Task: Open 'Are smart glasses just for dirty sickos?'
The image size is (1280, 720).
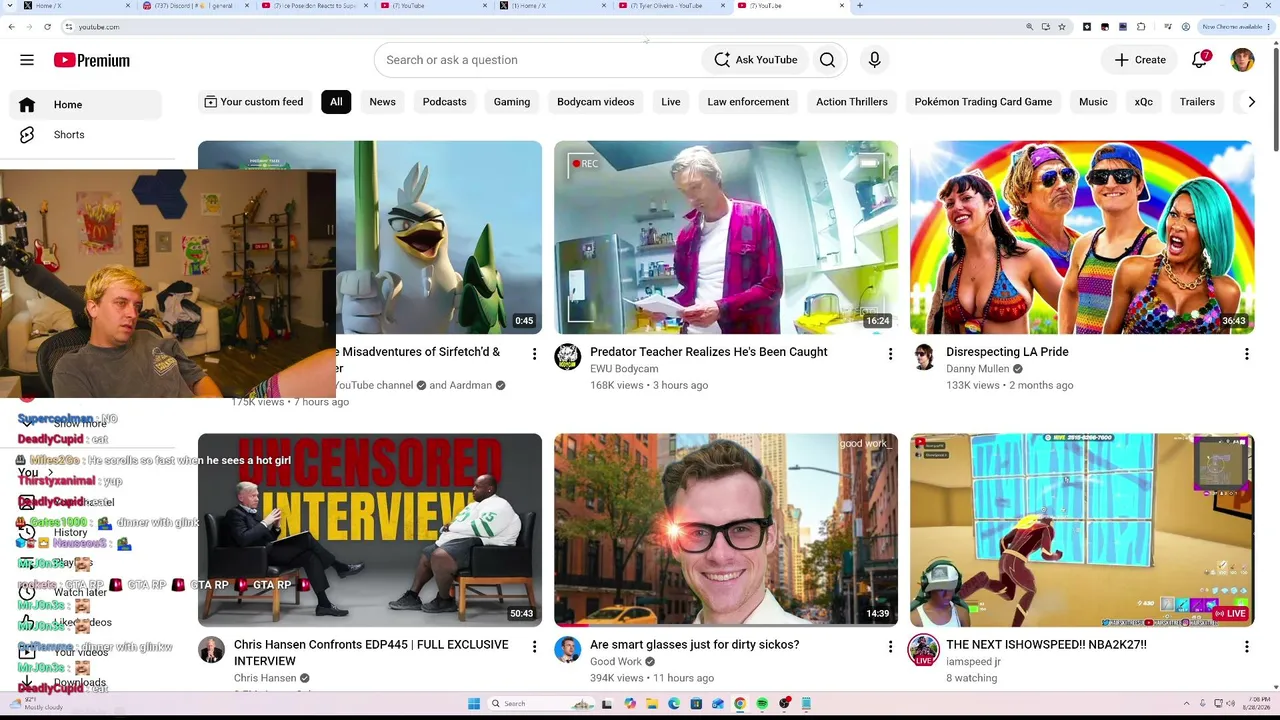Action: click(694, 645)
